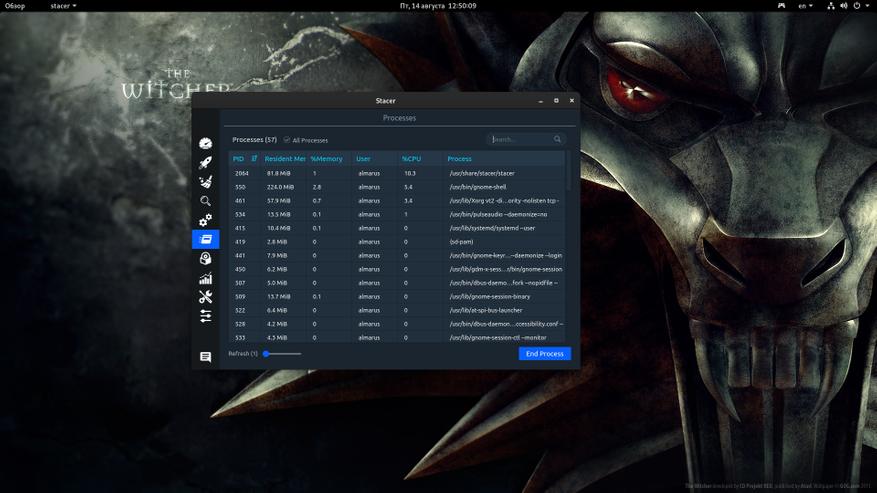Viewport: 877px width, 493px height.
Task: Select the /usr/lib/gnome-session-binary row
Action: point(397,297)
